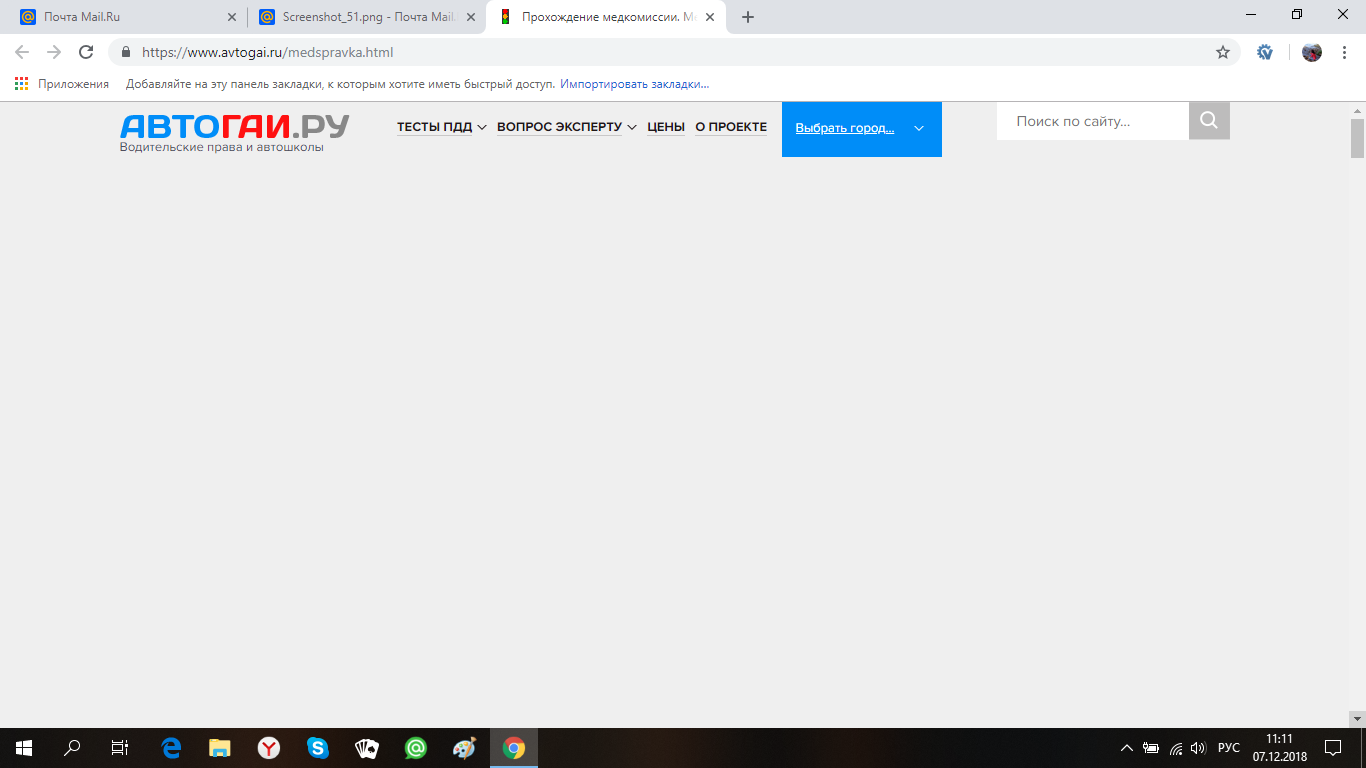The width and height of the screenshot is (1366, 768).
Task: Expand the Вопрос эксперту menu
Action: [x=566, y=127]
